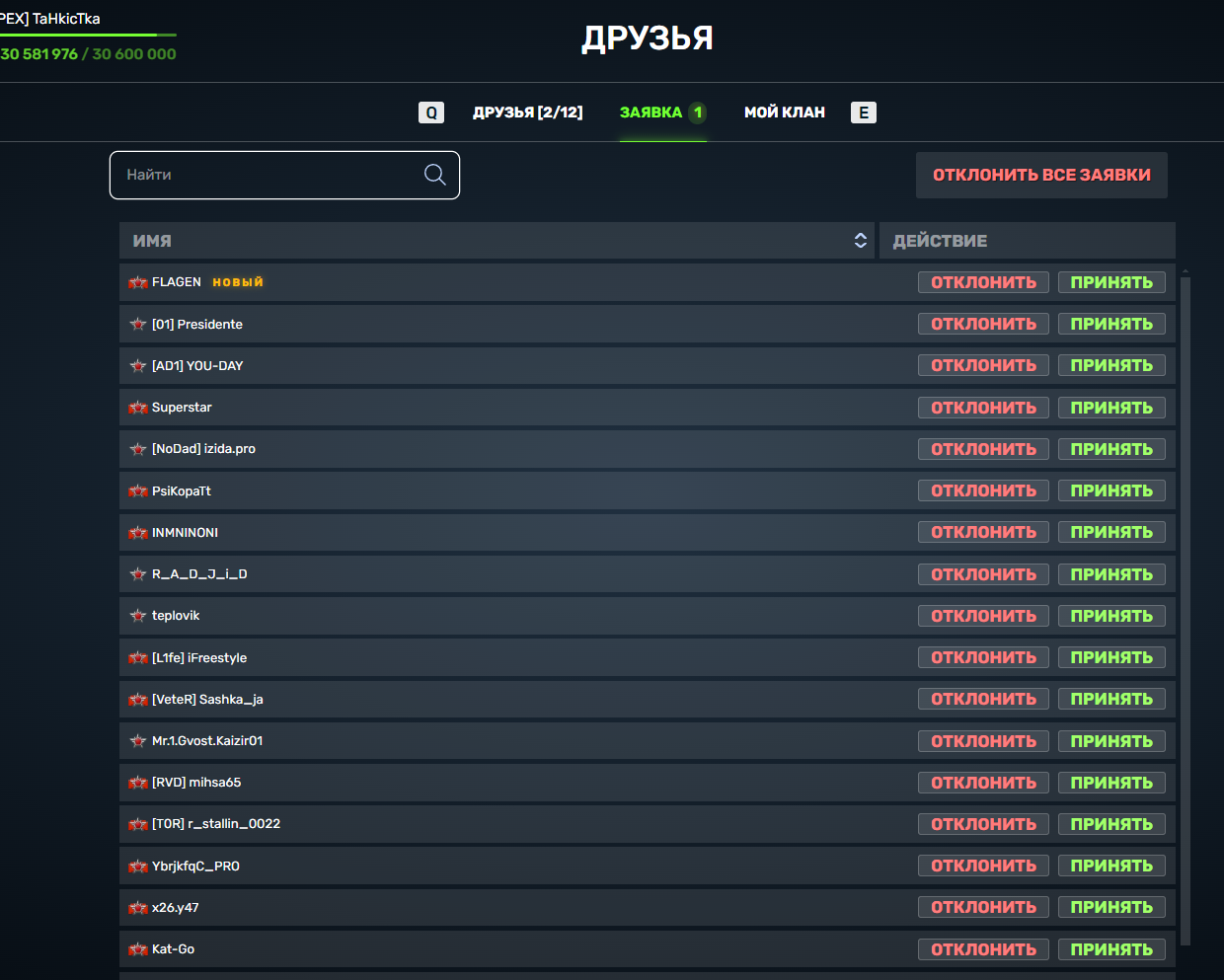Screen dimensions: 1224x980
Task: Accept [NoDad] izida.pro request
Action: tap(1111, 449)
